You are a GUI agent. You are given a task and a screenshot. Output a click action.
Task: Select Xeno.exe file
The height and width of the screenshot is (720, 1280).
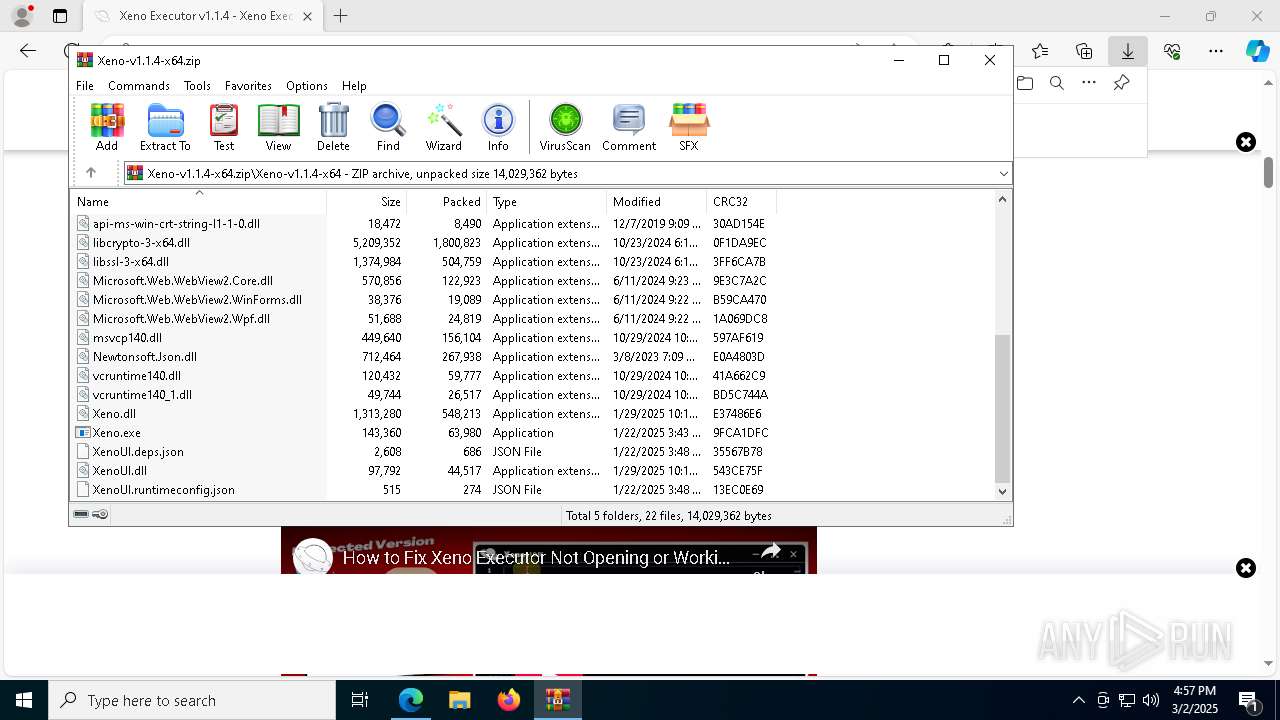116,433
